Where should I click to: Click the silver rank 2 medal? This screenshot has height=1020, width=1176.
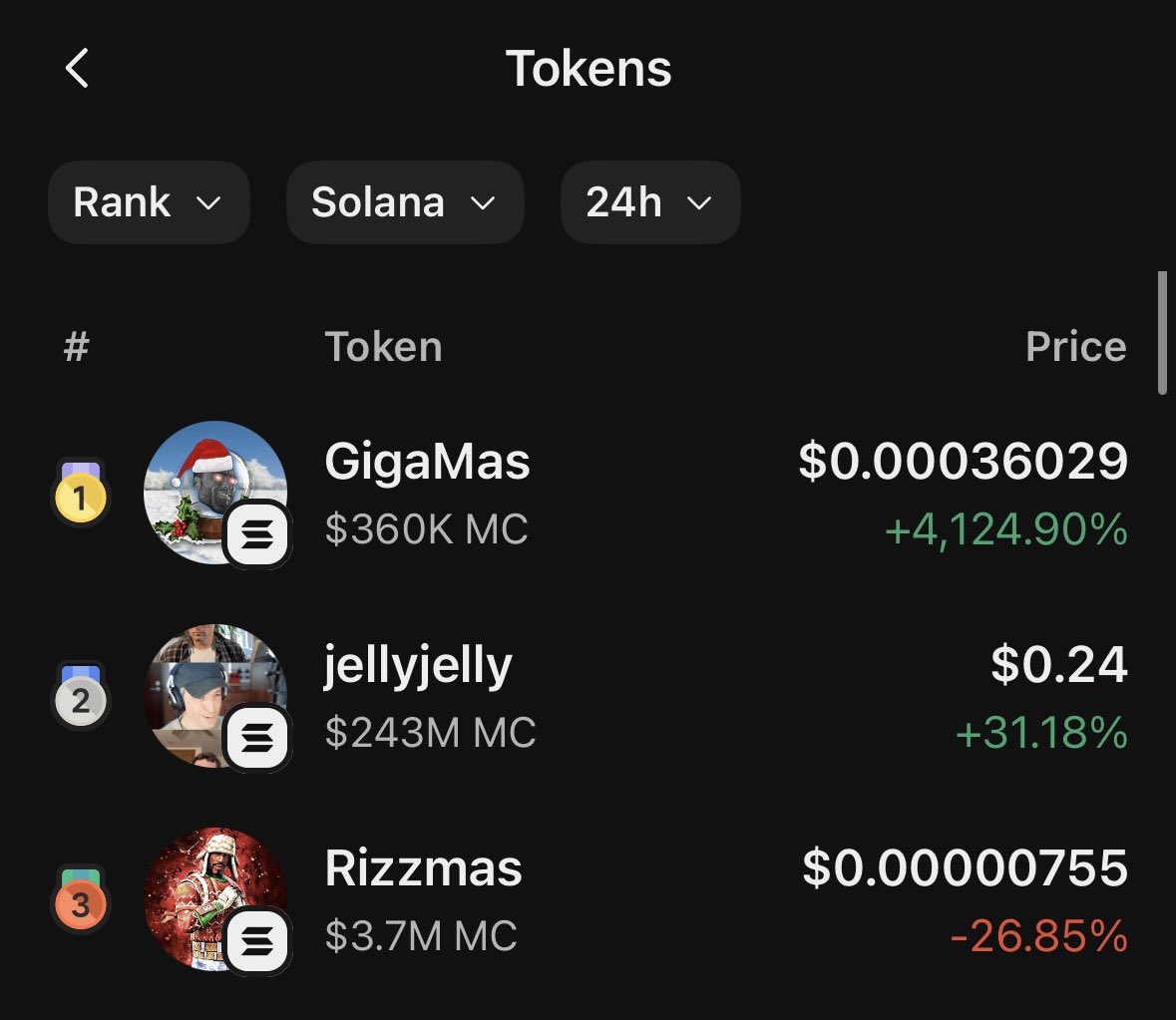click(x=80, y=698)
